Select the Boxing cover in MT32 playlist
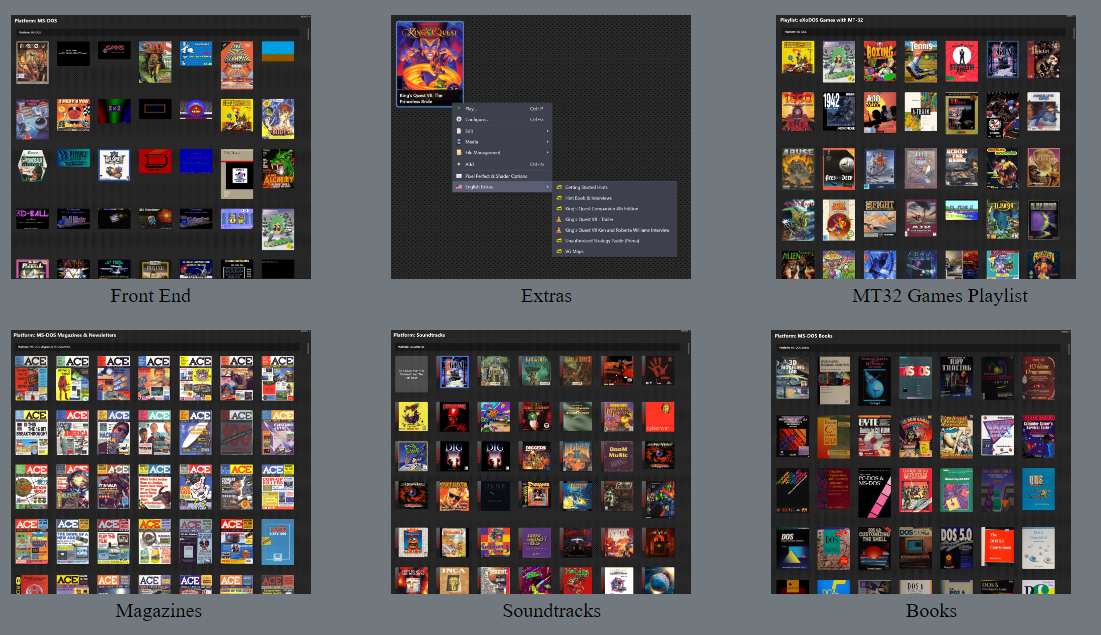 point(880,62)
